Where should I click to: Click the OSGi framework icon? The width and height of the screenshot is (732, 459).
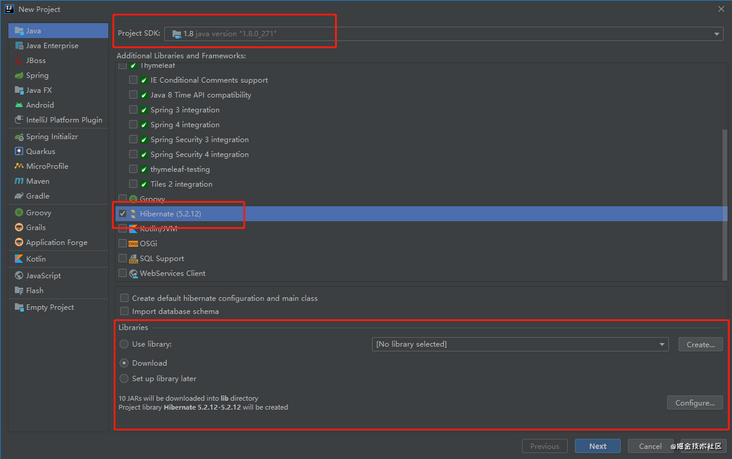(134, 244)
